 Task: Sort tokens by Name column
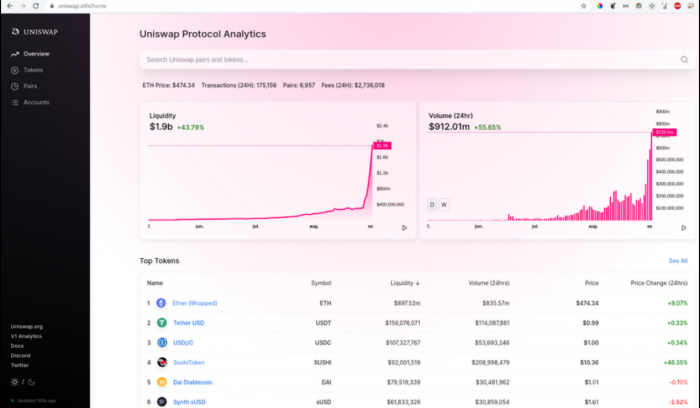click(x=155, y=283)
